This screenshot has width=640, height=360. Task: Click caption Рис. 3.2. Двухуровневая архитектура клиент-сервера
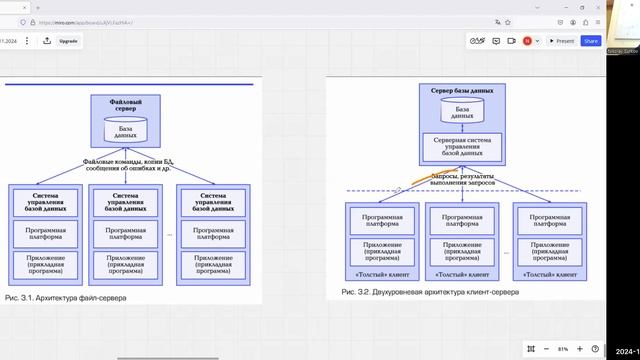[430, 292]
